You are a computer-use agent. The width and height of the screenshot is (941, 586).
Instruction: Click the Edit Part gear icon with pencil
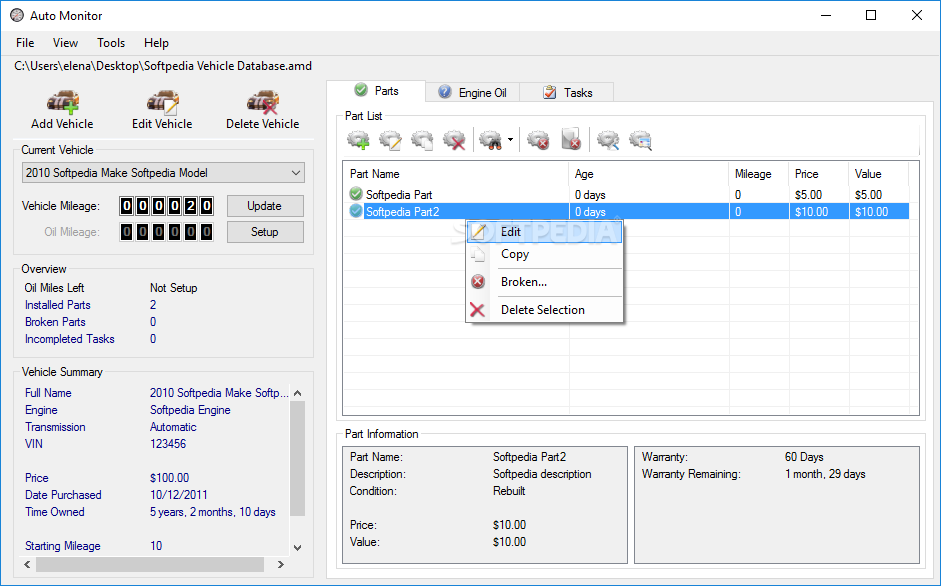391,140
